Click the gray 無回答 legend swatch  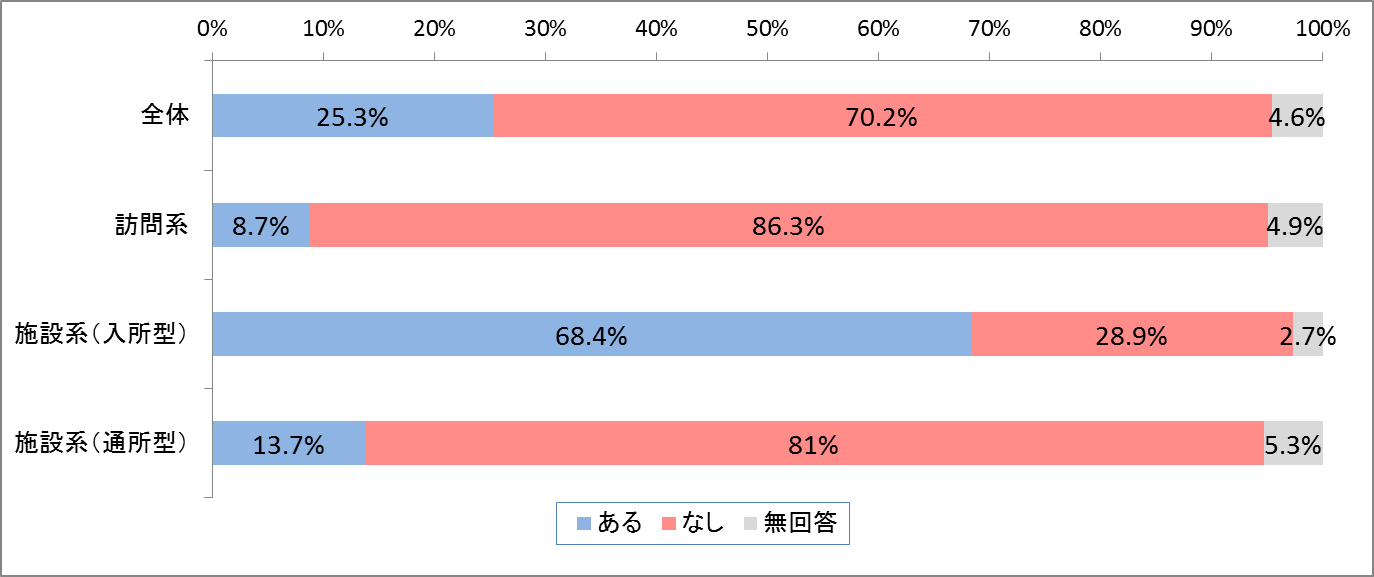750,523
